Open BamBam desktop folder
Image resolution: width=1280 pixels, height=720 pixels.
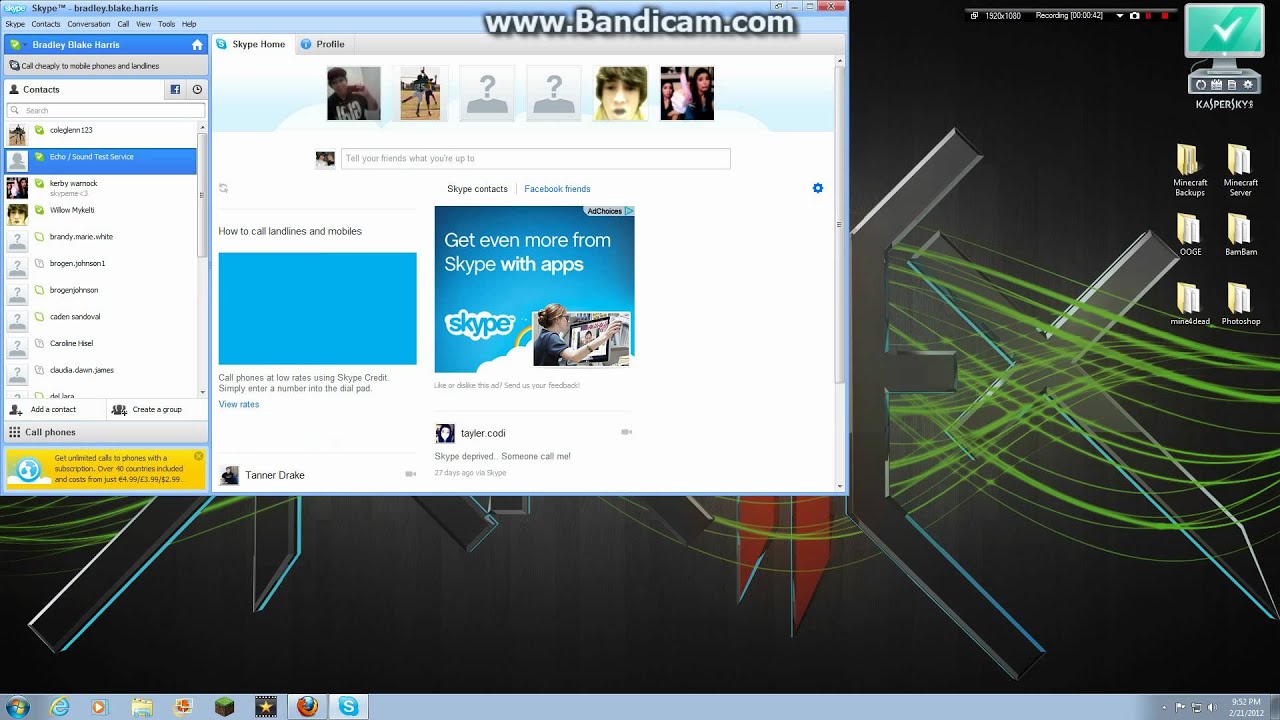click(1240, 235)
